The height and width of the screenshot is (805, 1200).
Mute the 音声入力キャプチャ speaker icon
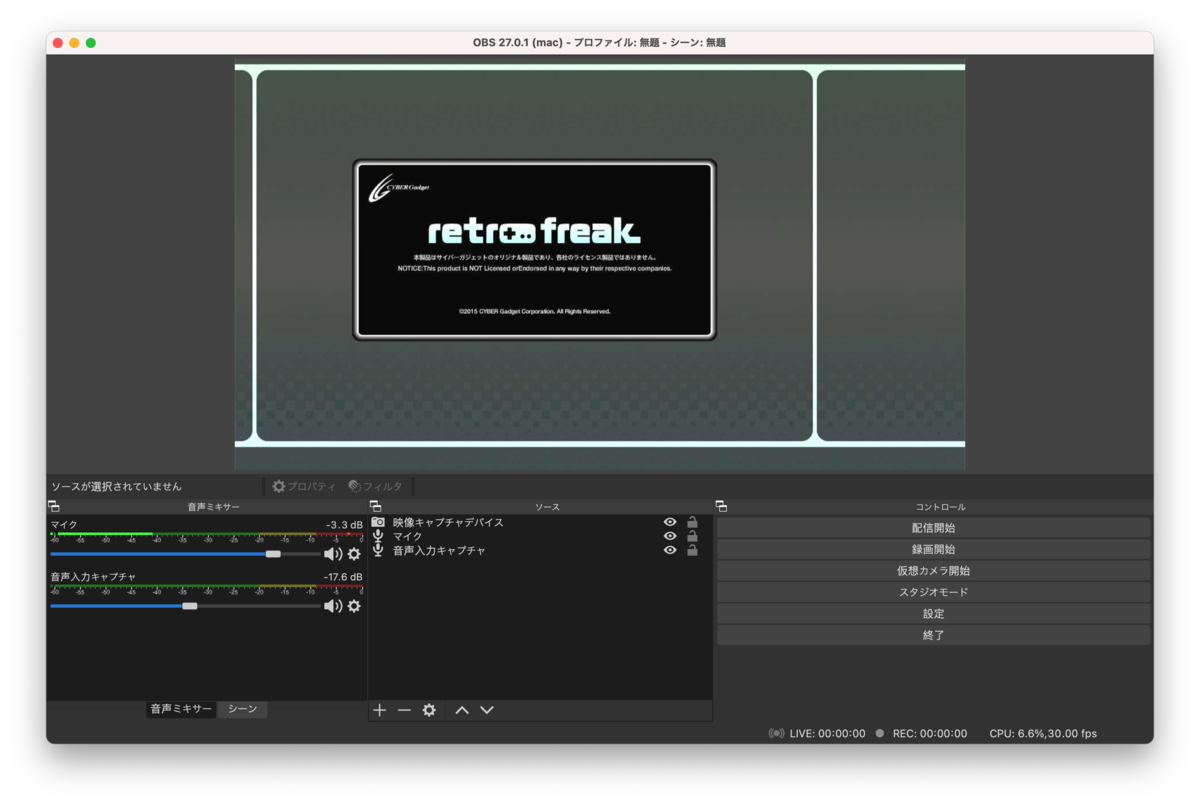point(333,606)
